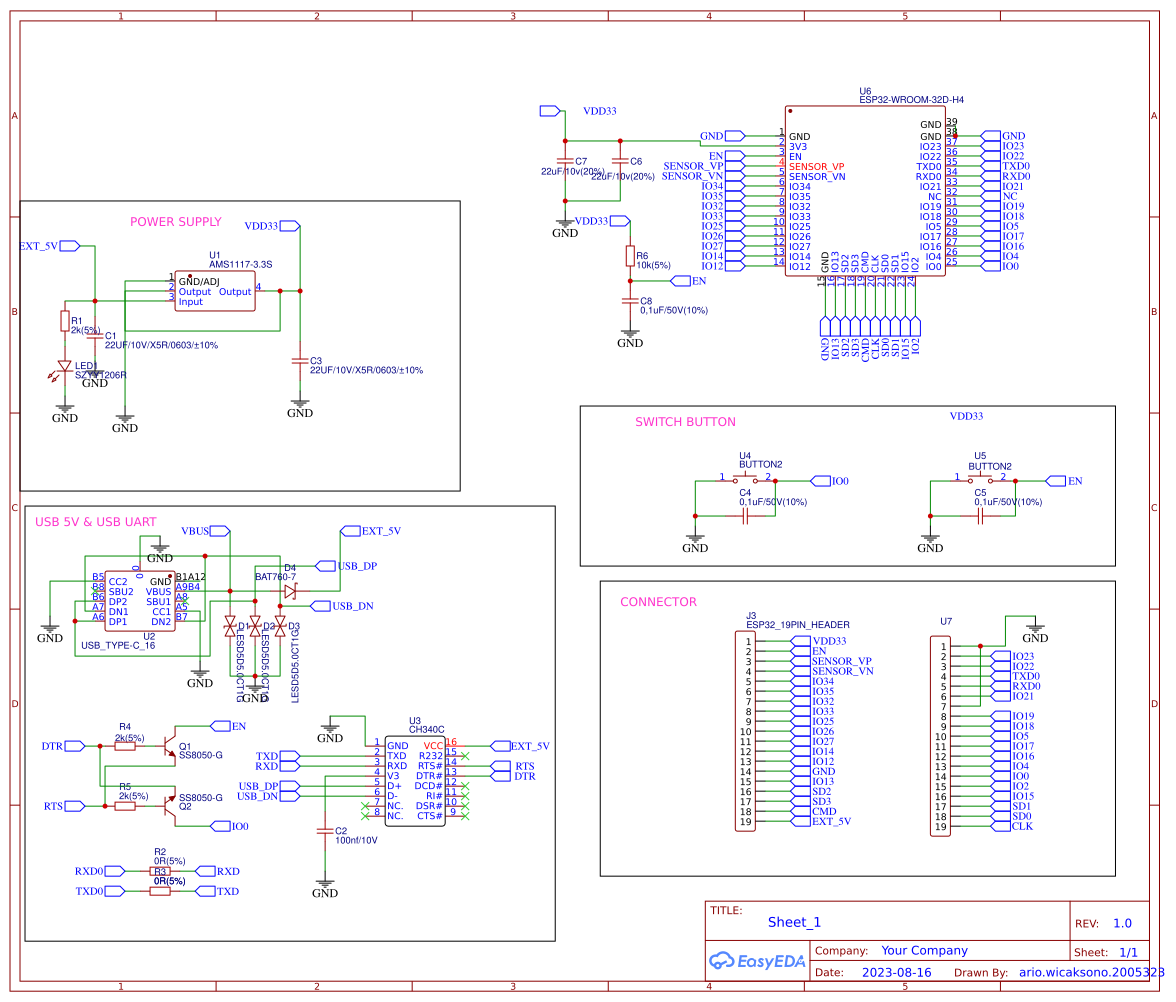The image size is (1176, 1002).
Task: Select the U4 BUTTON2 switch symbol
Action: click(746, 479)
